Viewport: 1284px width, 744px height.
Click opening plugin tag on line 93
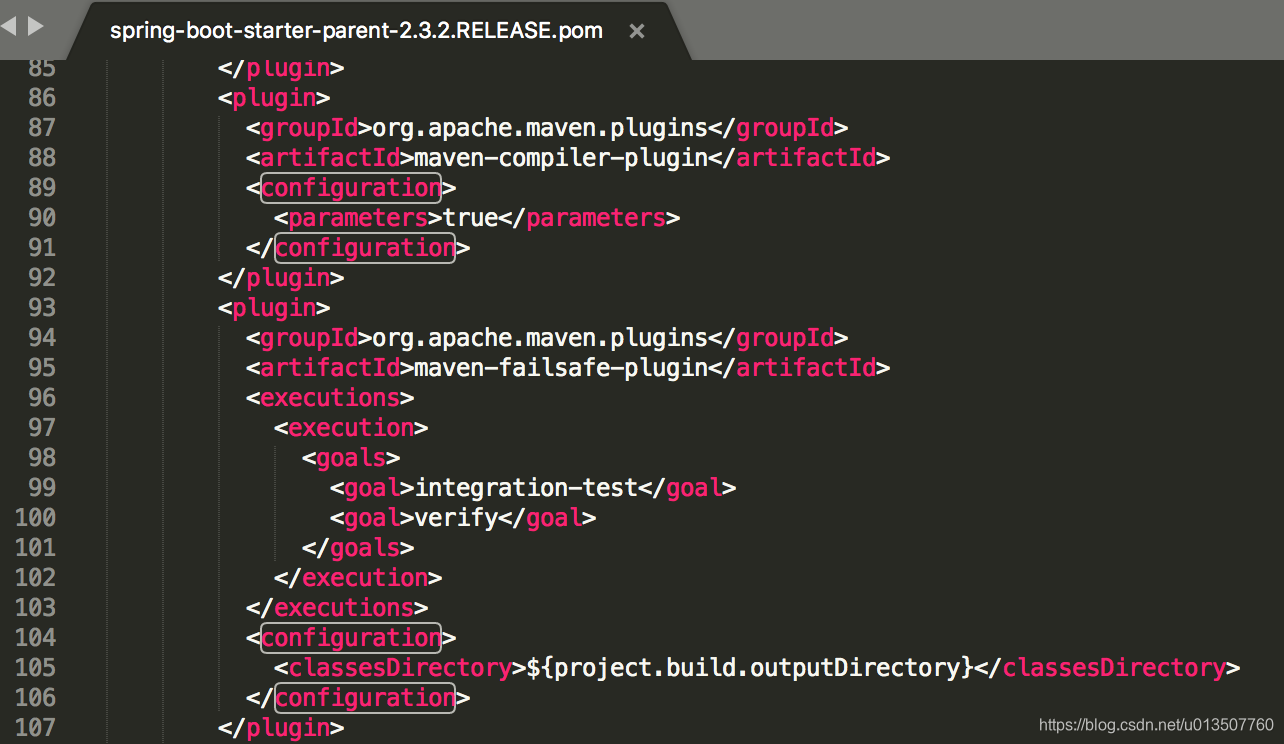point(274,308)
